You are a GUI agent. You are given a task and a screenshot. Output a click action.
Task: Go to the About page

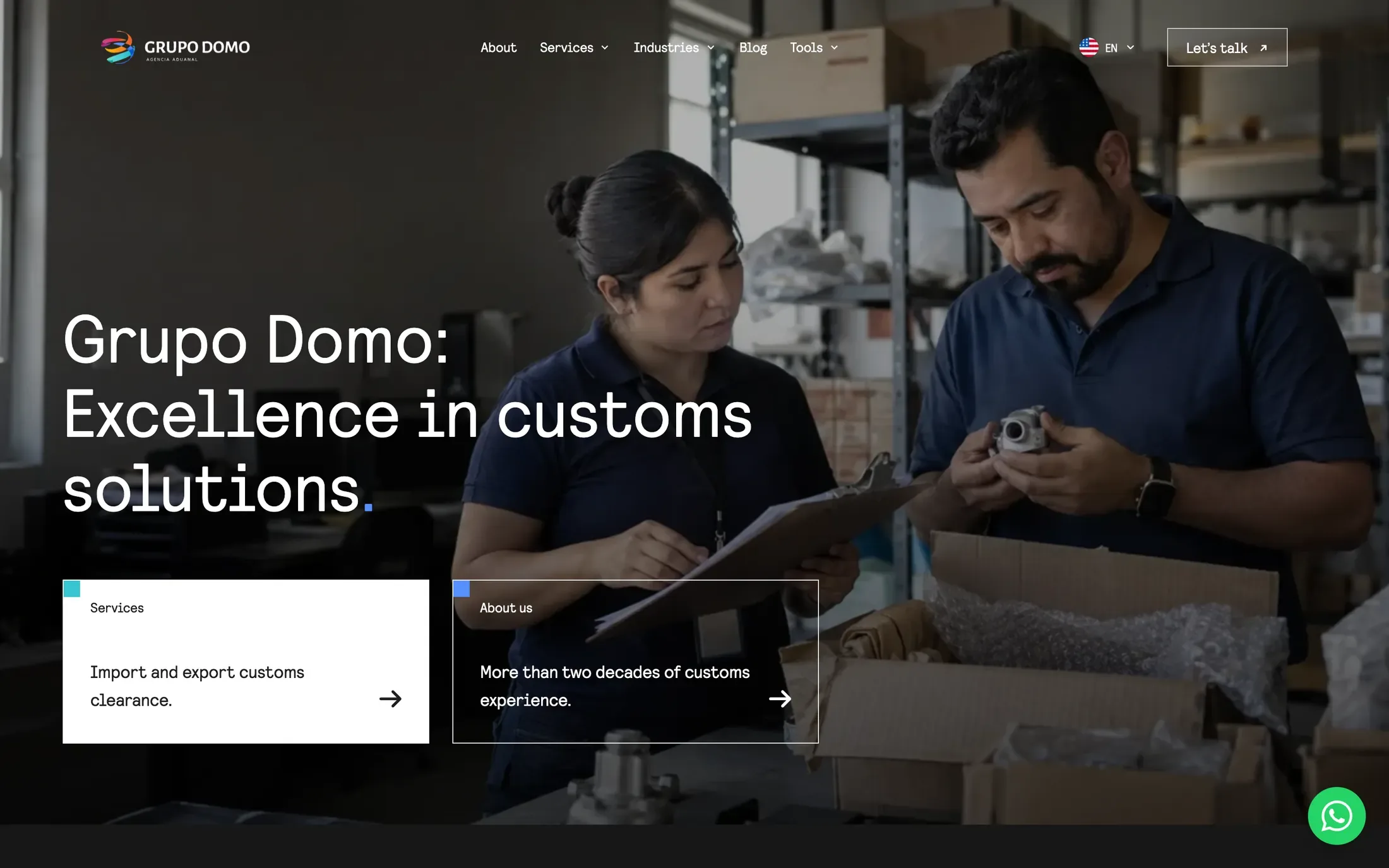[498, 47]
